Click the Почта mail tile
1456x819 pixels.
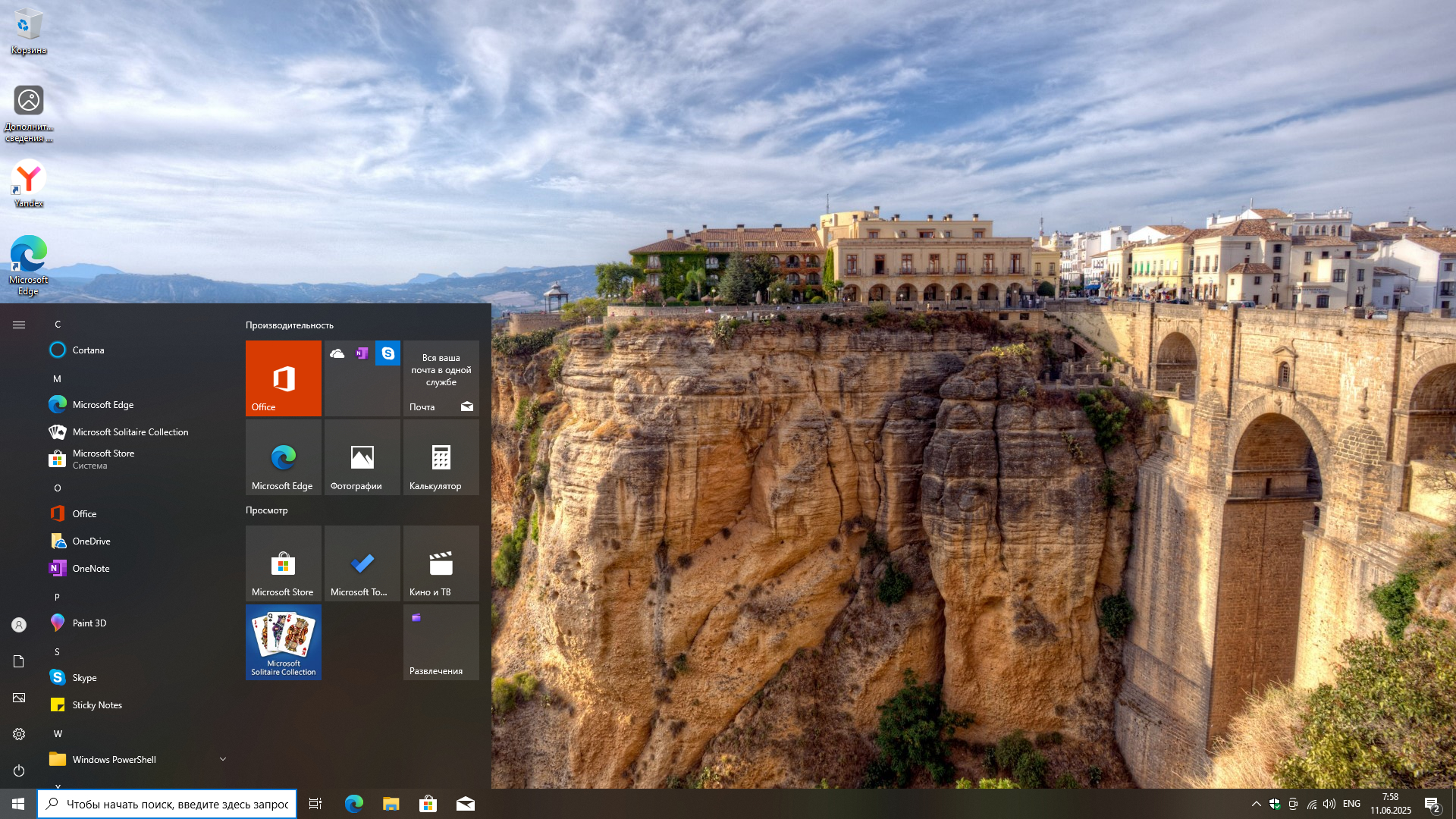coord(441,378)
